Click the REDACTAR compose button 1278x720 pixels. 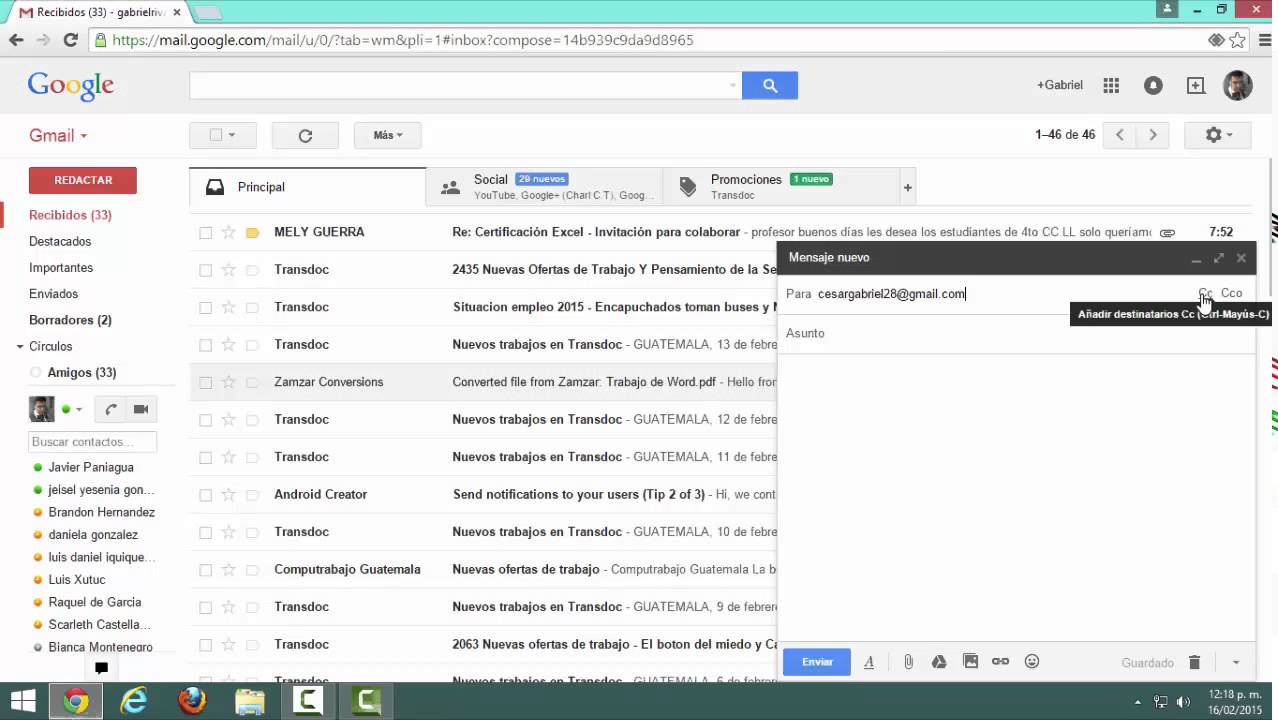point(83,180)
